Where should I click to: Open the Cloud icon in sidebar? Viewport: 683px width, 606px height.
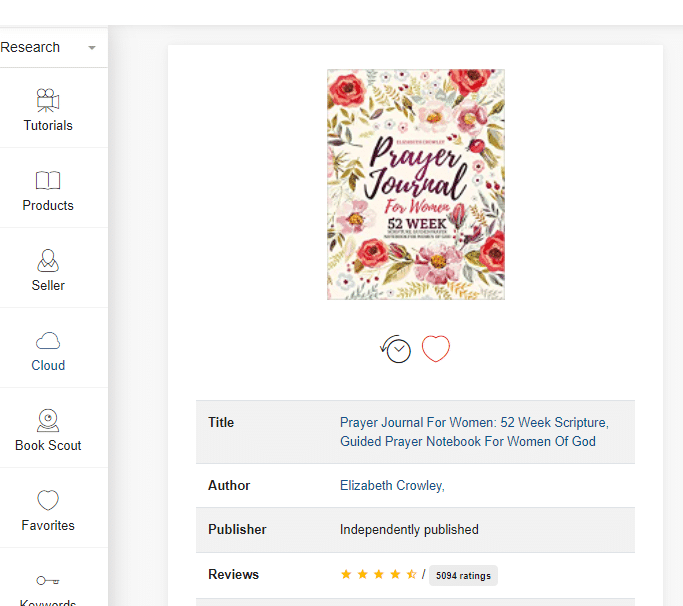coord(48,341)
